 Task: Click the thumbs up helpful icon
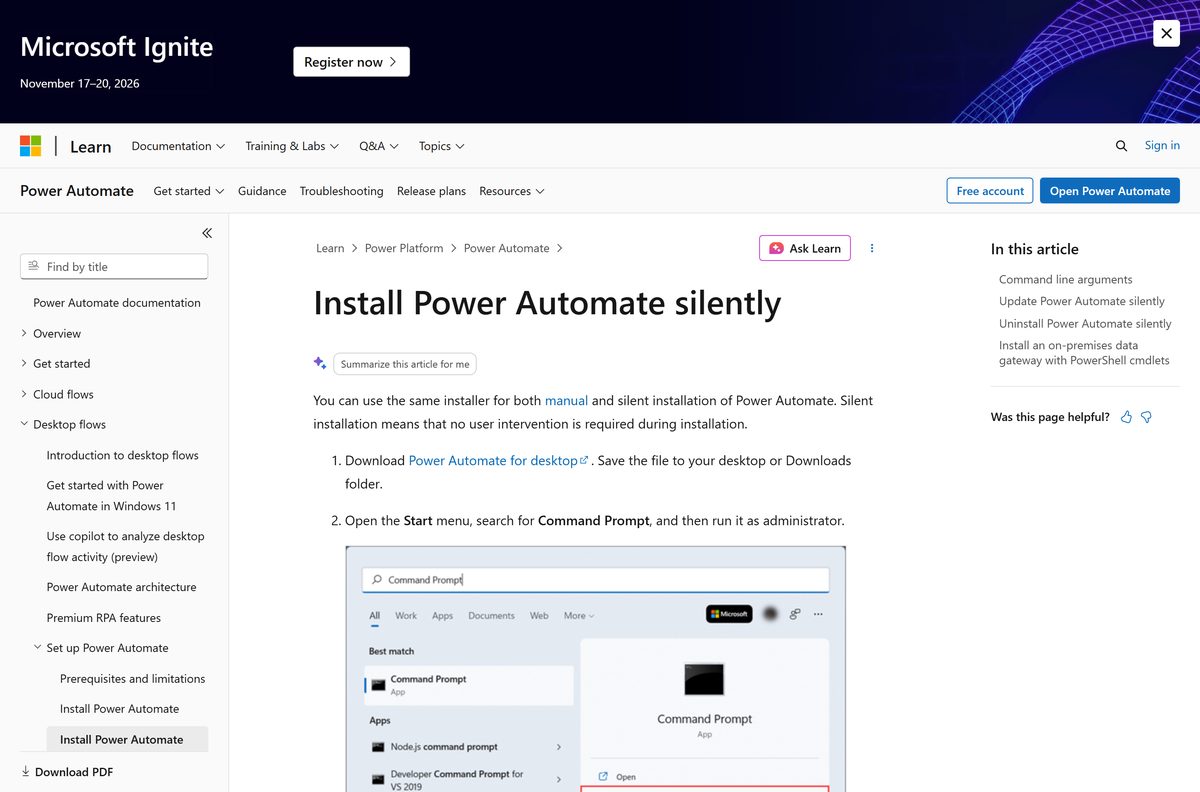coord(1127,417)
